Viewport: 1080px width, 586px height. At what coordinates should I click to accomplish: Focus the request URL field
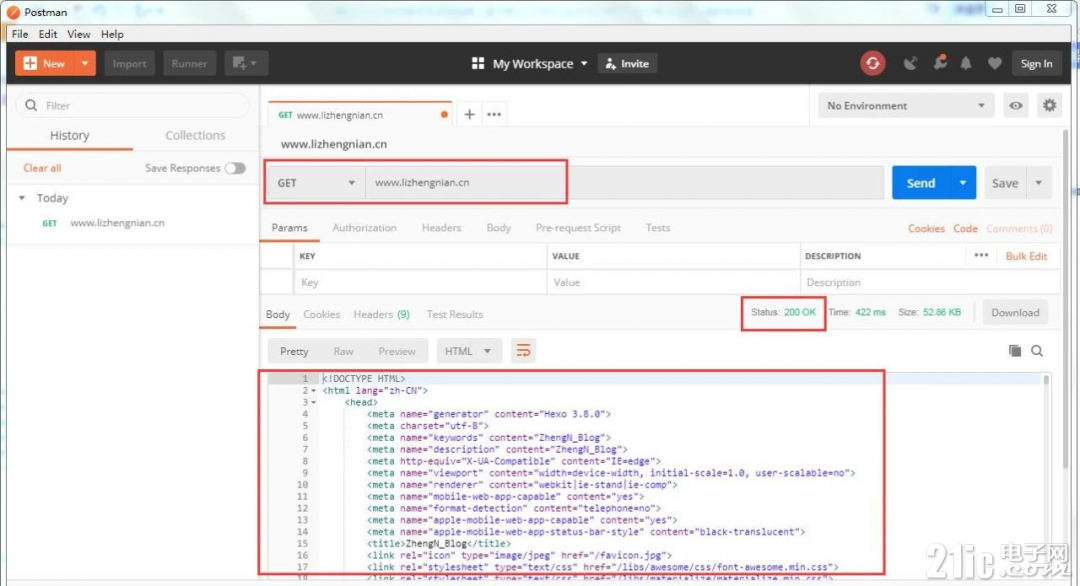(624, 182)
